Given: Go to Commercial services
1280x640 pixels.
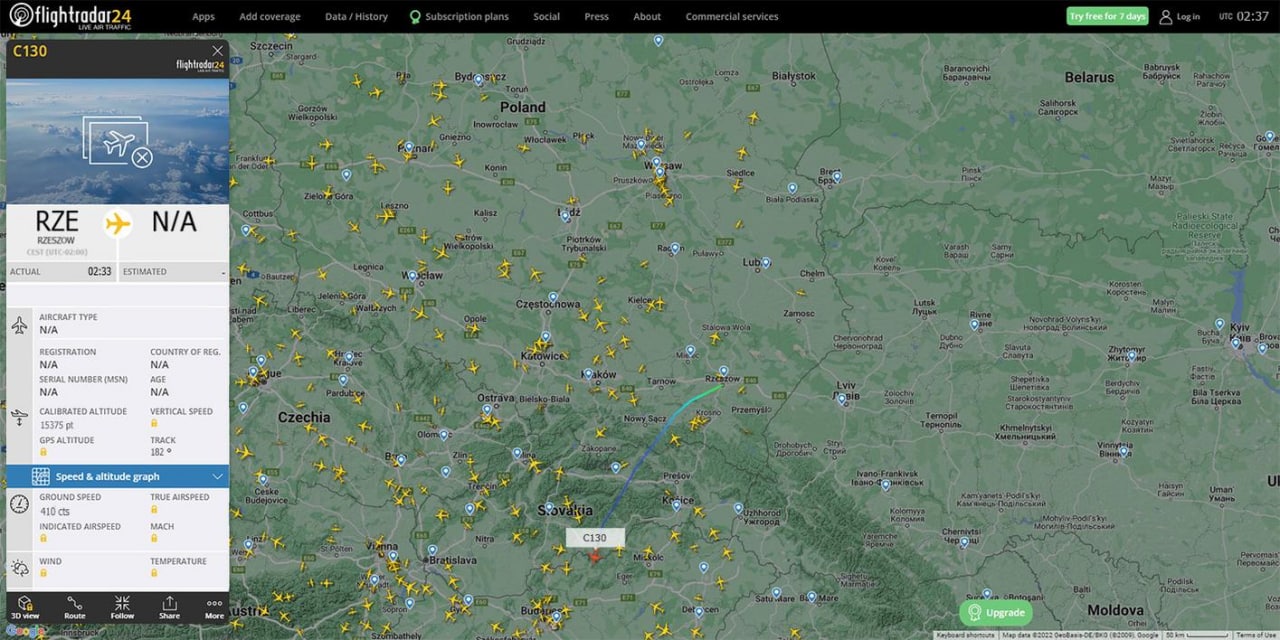Looking at the screenshot, I should (731, 17).
